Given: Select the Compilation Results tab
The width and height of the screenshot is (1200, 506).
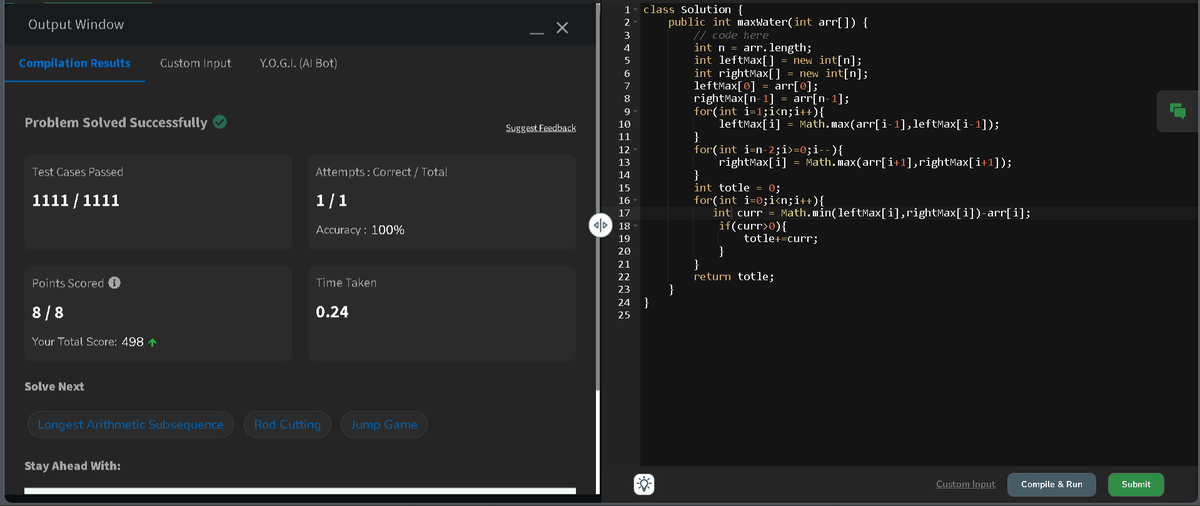Looking at the screenshot, I should tap(75, 63).
